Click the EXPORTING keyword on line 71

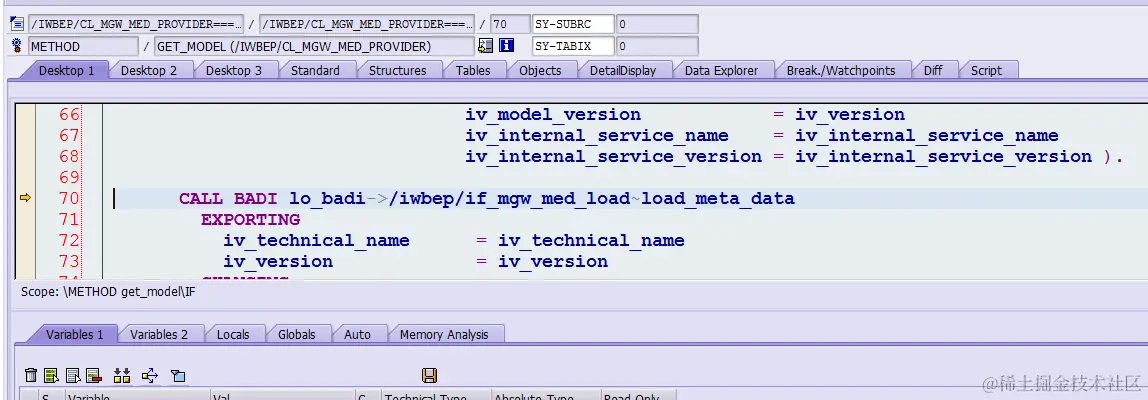[250, 220]
